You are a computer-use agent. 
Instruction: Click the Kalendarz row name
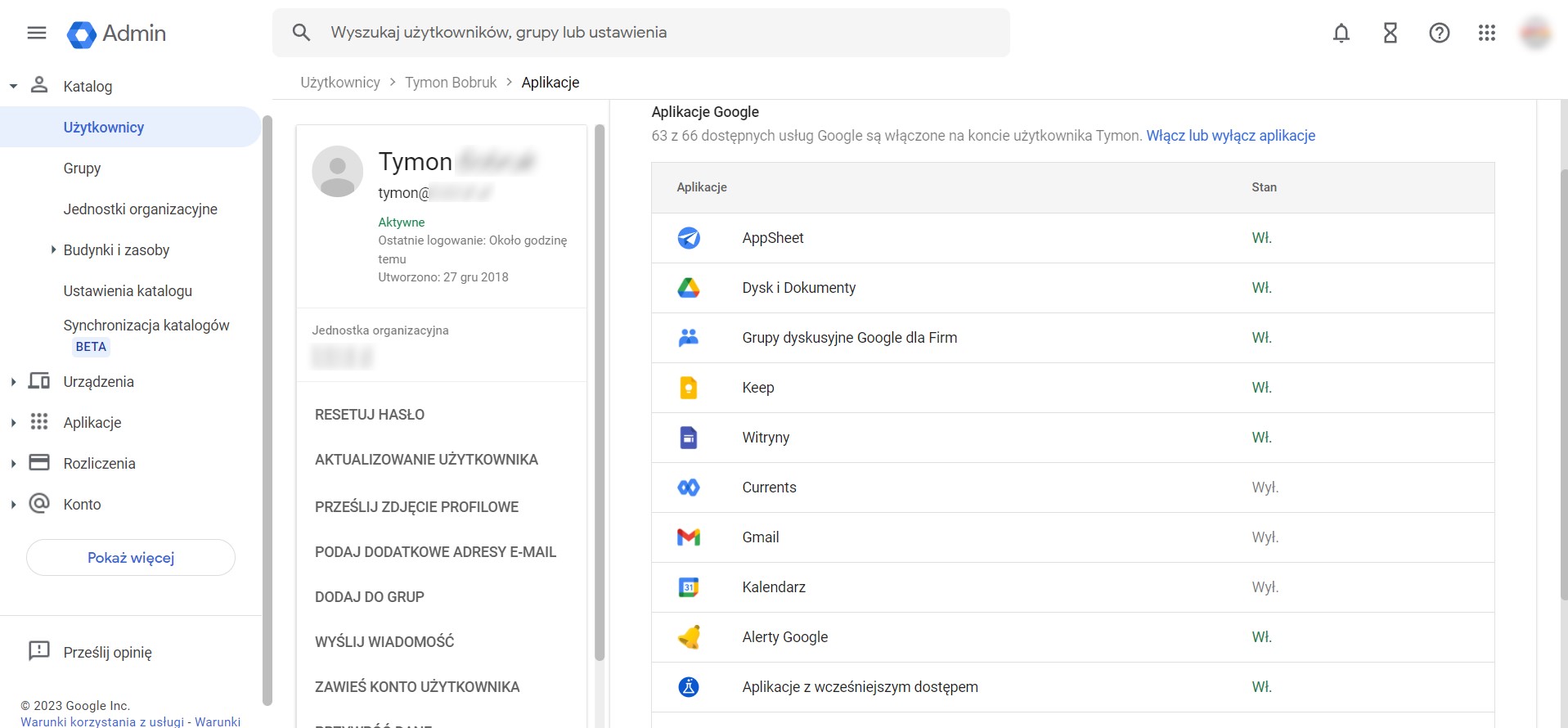point(774,587)
